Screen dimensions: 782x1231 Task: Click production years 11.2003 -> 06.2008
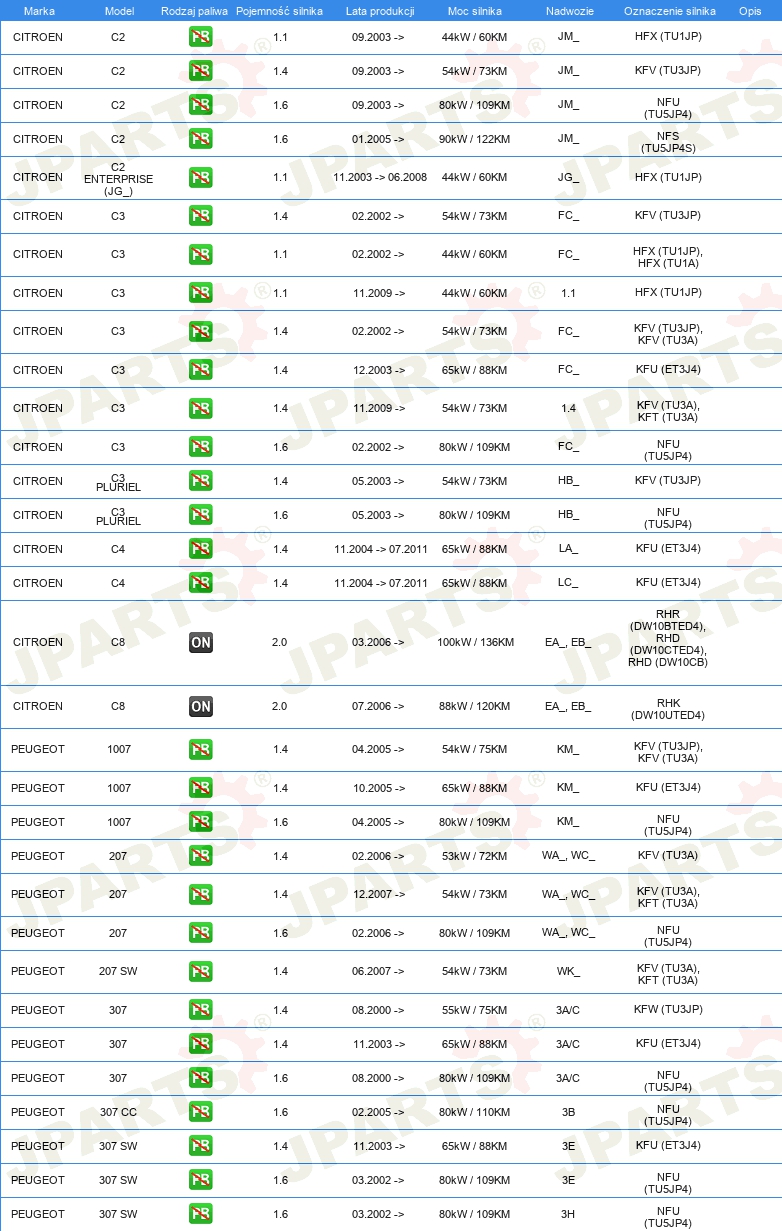[x=380, y=177]
